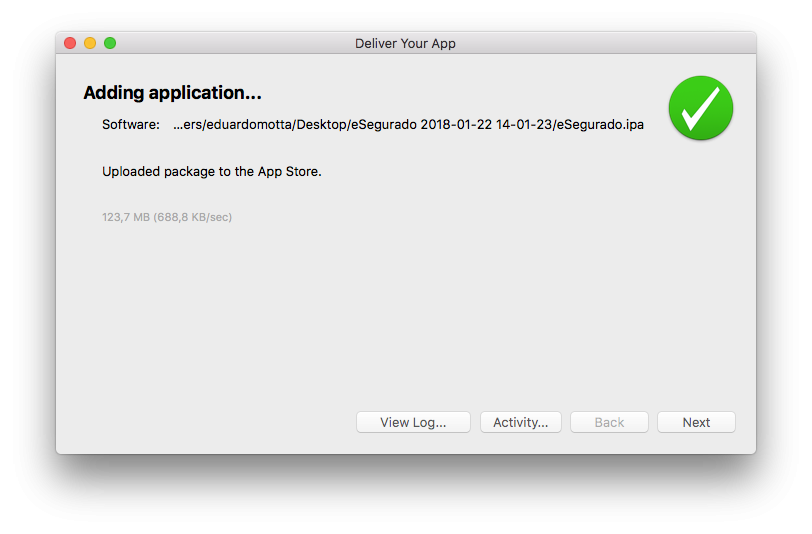Click the truncated '…ers/eduardomotta' path start
Image resolution: width=812 pixels, height=534 pixels.
228,125
